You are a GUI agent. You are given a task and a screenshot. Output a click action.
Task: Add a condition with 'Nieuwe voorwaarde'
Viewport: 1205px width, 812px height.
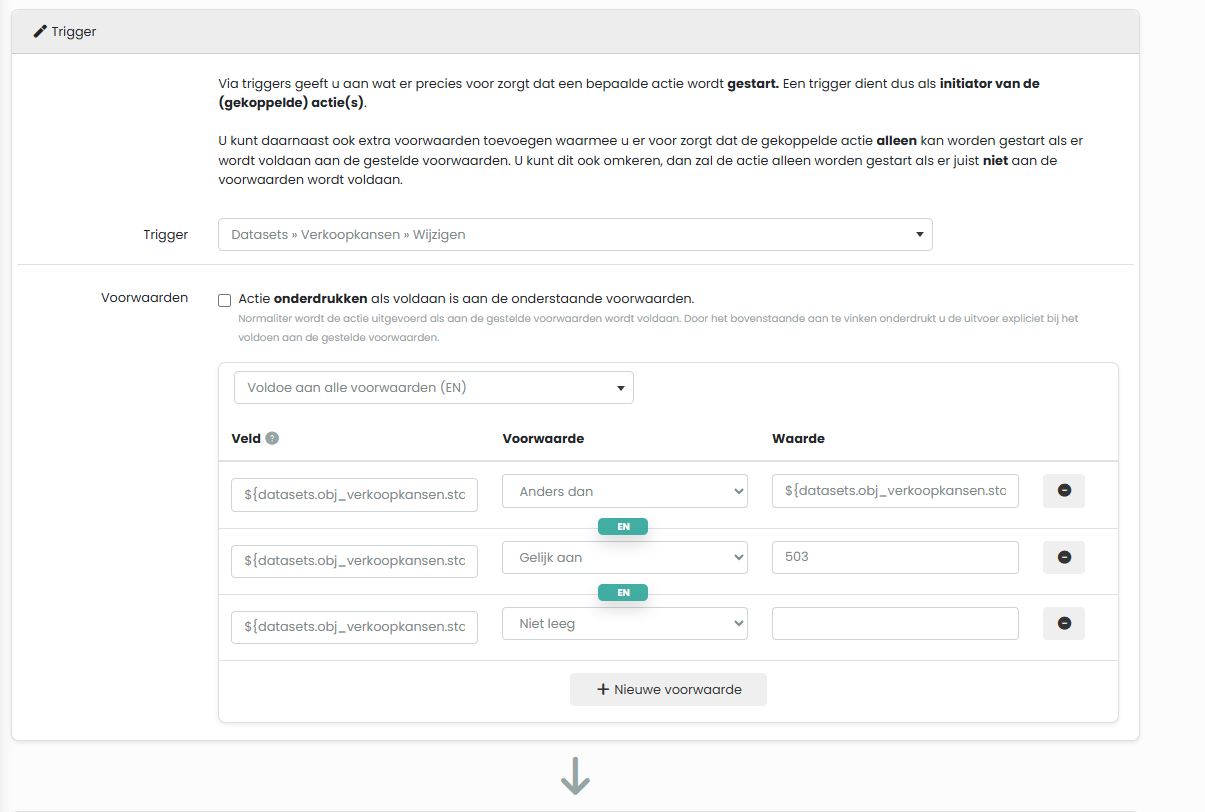coord(668,689)
